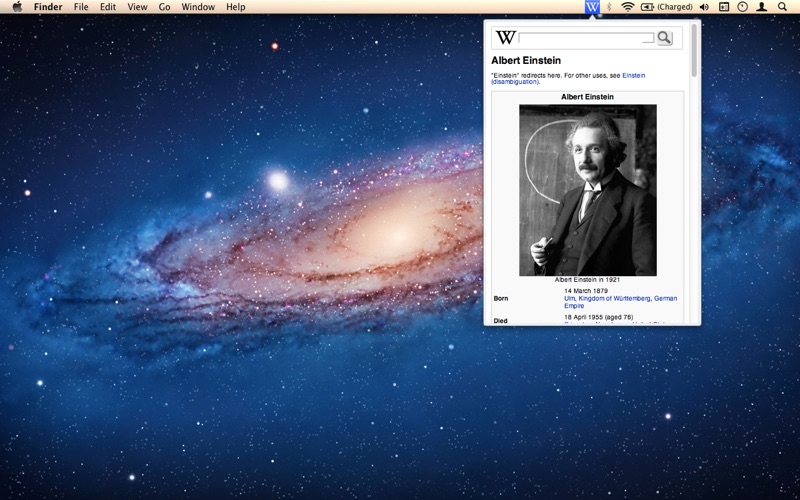
Task: Click the Wikipedia W logo in popup
Action: 506,38
